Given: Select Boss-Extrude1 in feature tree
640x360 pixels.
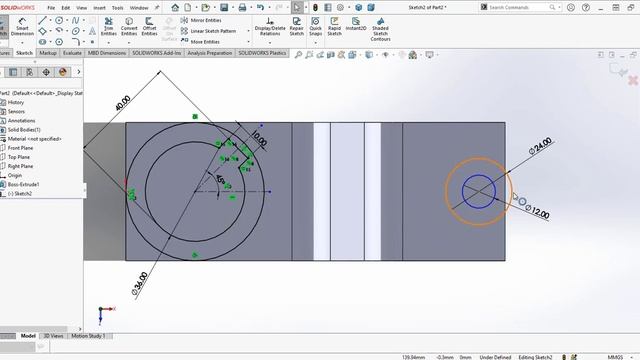Looking at the screenshot, I should coord(23,184).
